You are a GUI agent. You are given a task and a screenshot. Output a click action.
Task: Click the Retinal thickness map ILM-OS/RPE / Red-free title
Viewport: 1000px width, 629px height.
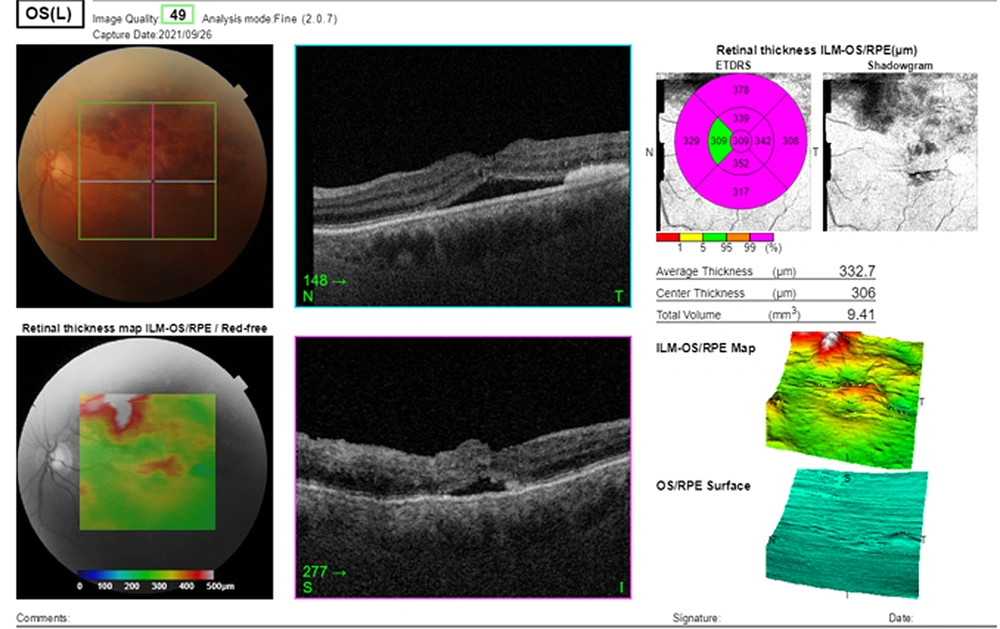[x=145, y=329]
